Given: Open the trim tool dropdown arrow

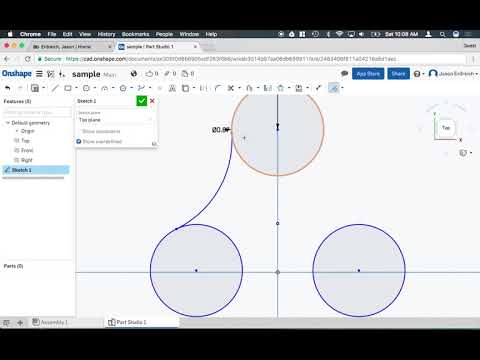Looking at the screenshot, I should (x=239, y=88).
